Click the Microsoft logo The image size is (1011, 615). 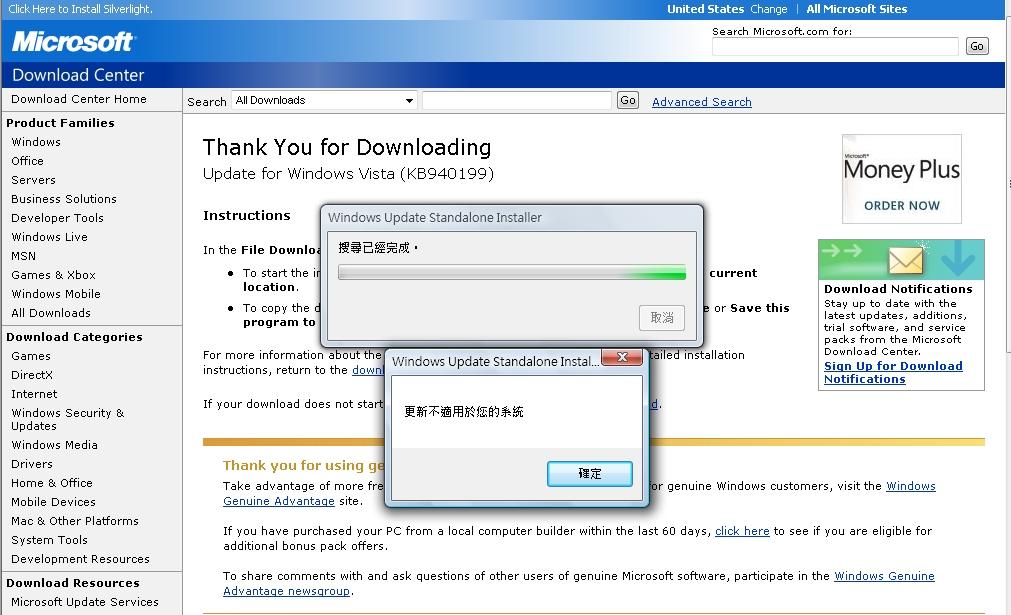point(72,42)
